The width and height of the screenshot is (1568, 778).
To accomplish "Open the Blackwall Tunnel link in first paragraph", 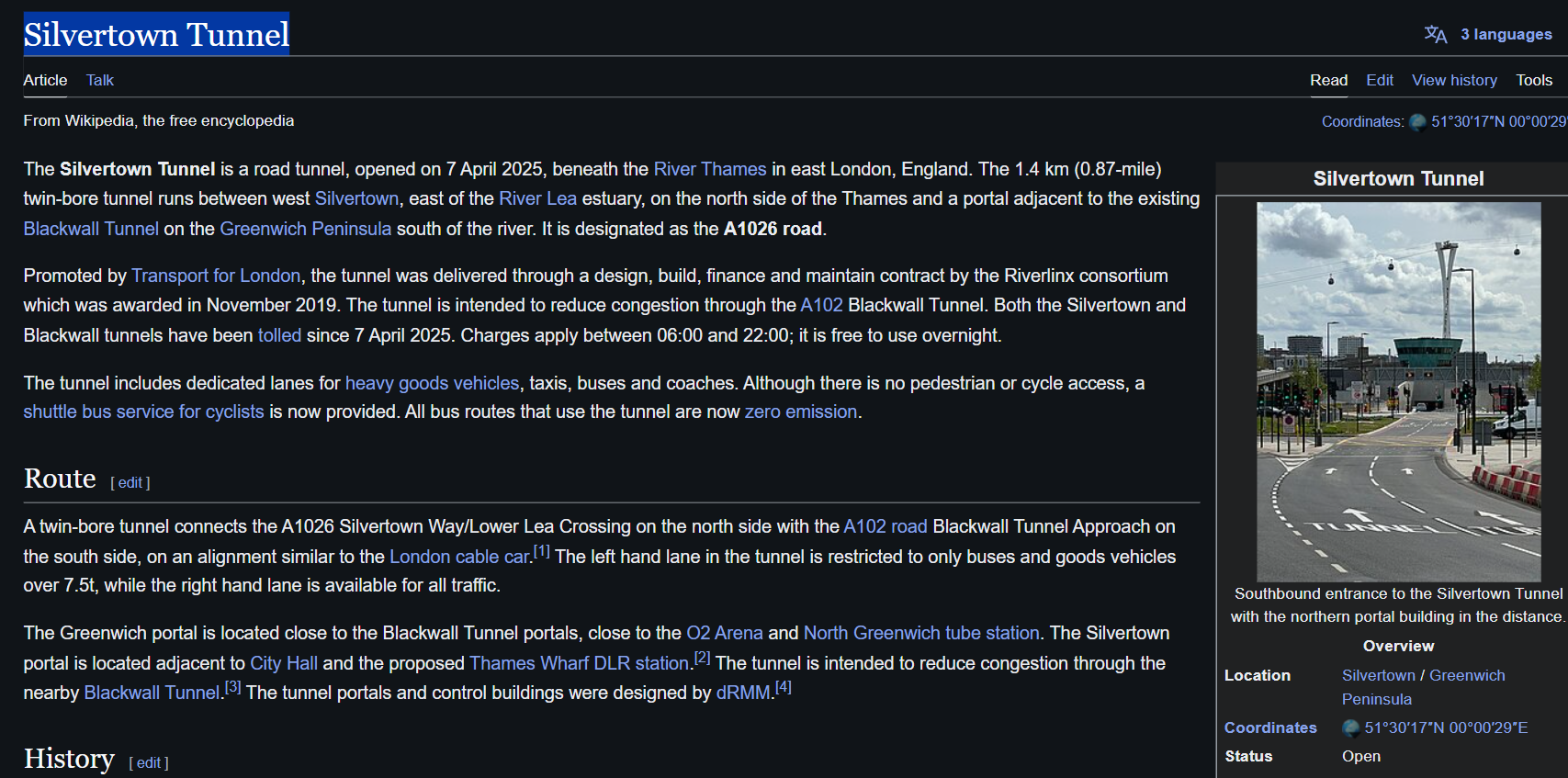I will point(91,229).
